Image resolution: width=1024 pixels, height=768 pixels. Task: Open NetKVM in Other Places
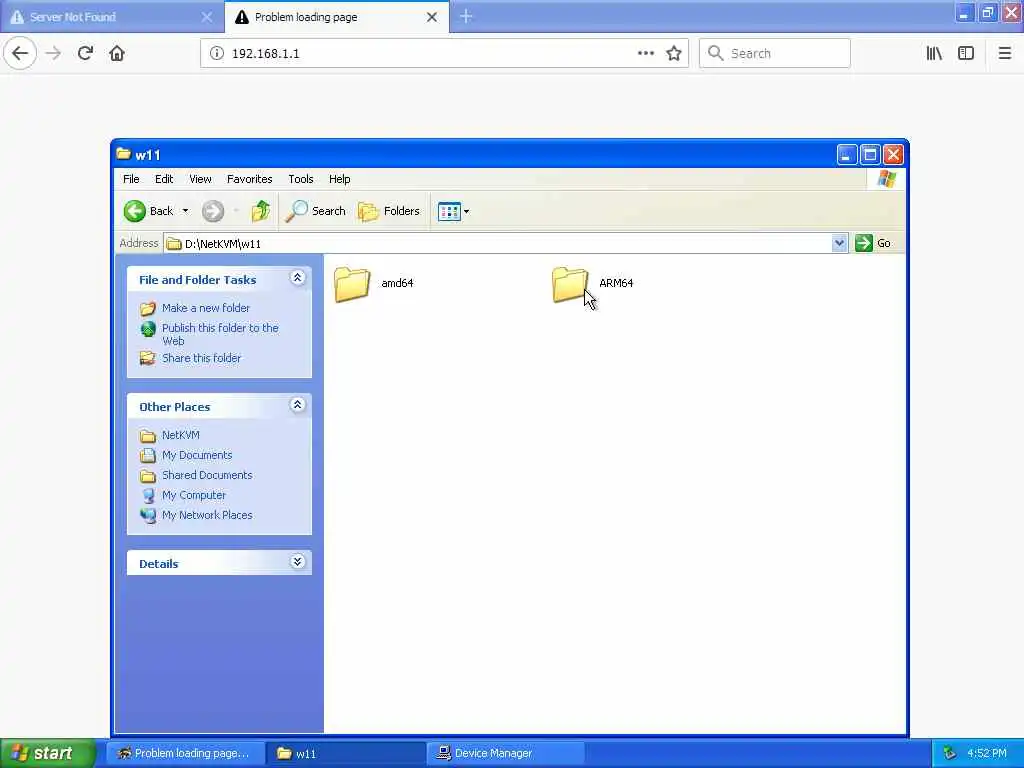click(x=181, y=435)
